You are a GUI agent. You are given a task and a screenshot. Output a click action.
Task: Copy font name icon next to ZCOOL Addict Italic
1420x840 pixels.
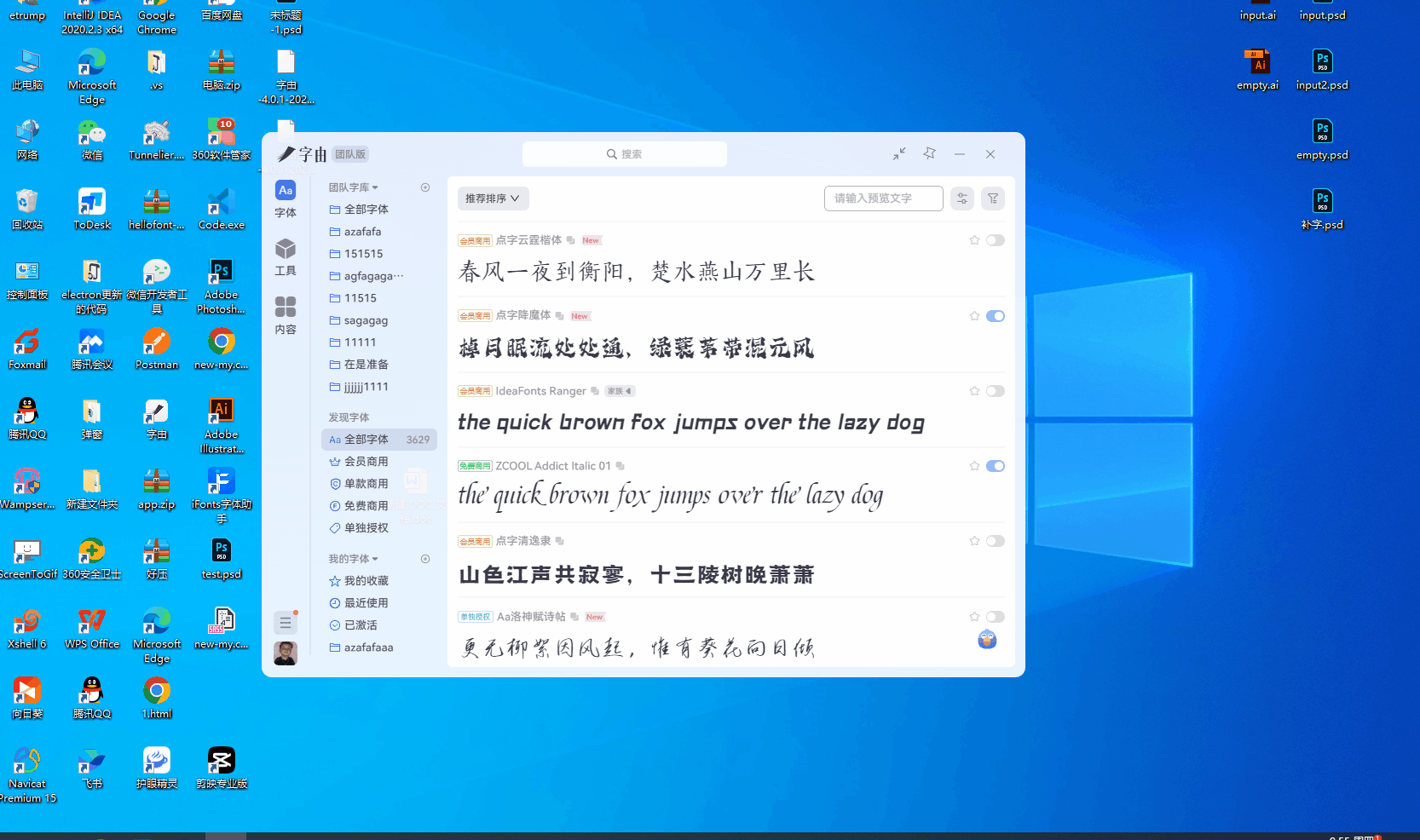click(x=621, y=466)
